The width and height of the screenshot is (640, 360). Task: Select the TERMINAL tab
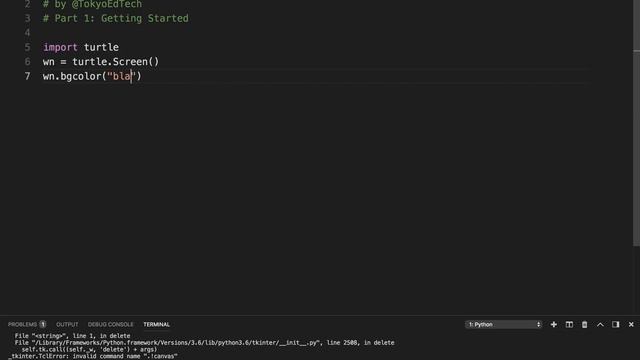[156, 324]
